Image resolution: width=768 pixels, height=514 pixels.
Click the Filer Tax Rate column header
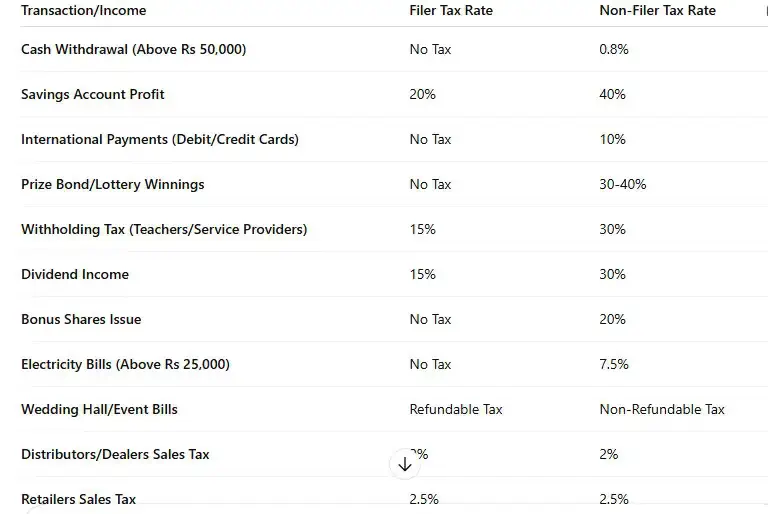point(451,10)
